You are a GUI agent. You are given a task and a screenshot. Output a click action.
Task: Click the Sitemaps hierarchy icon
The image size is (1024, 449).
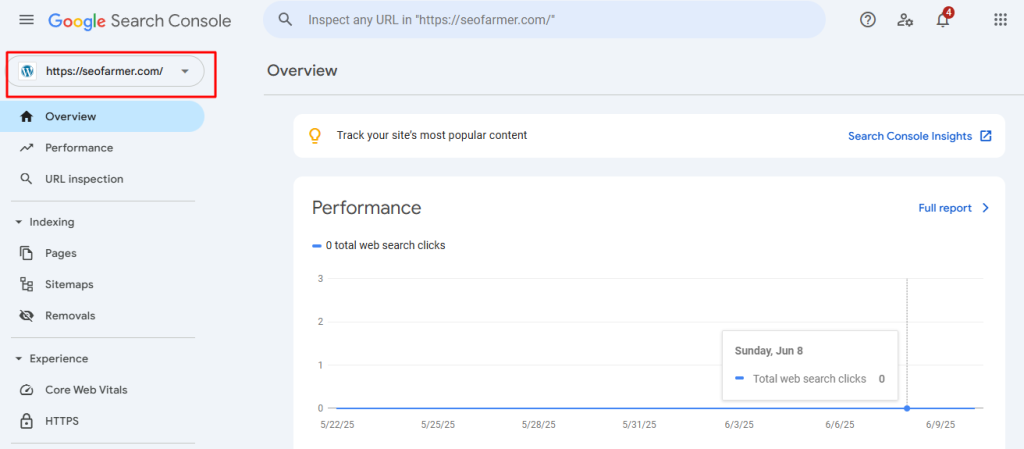coord(26,285)
